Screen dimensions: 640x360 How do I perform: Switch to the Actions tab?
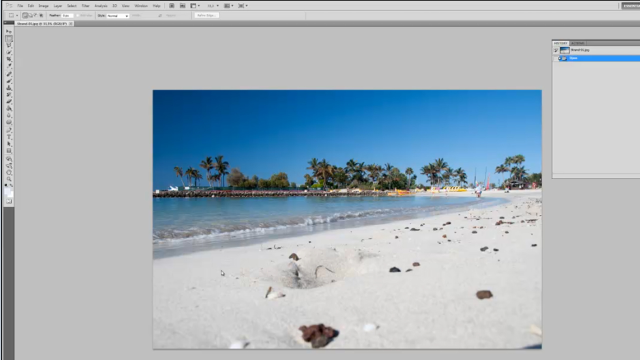[578, 43]
